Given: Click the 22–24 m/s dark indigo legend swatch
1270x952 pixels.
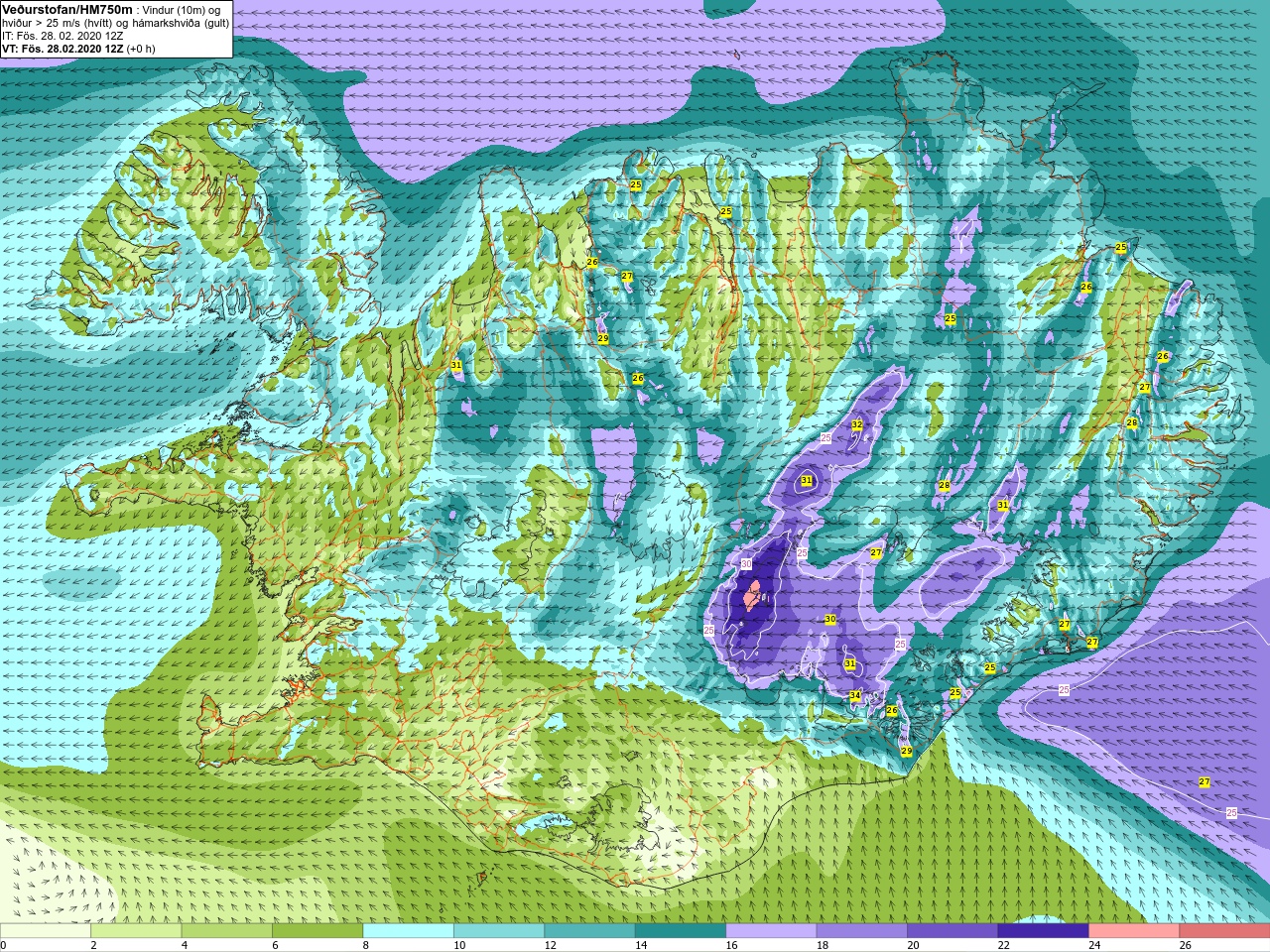Looking at the screenshot, I should click(1043, 931).
